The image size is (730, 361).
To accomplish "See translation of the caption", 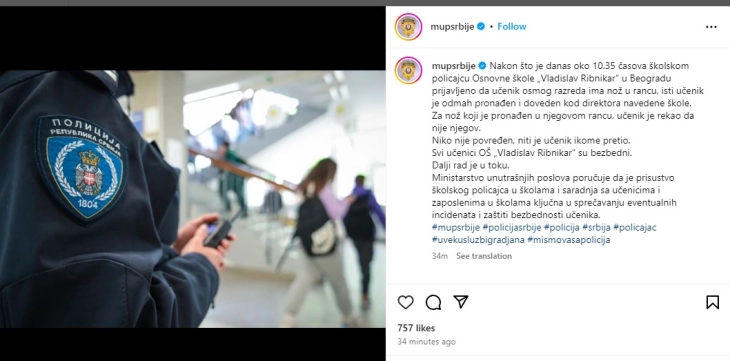I will (x=484, y=256).
